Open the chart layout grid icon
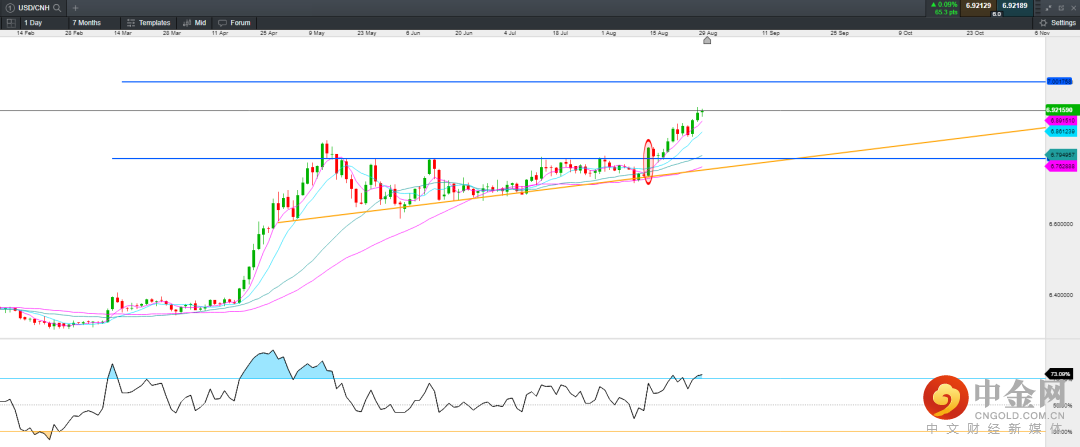The height and width of the screenshot is (447, 1080). (x=10, y=22)
